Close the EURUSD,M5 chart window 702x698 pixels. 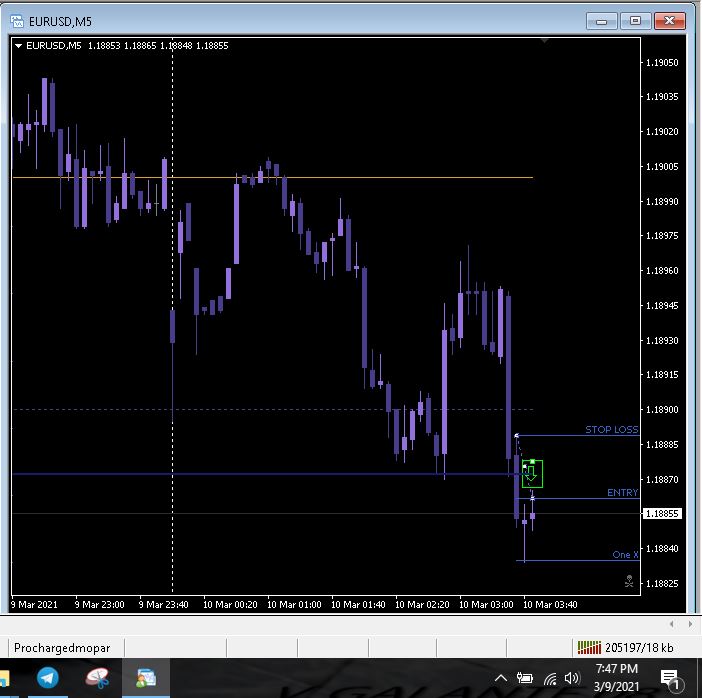pyautogui.click(x=669, y=21)
